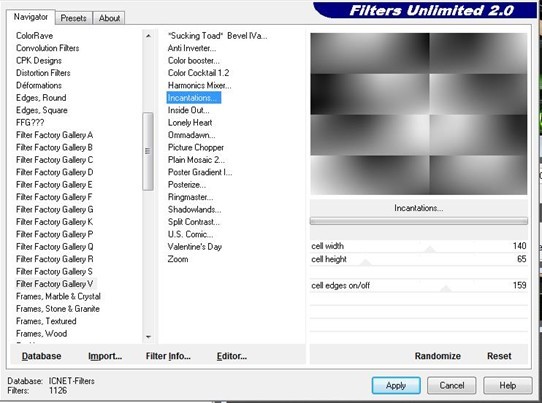This screenshot has height=403, width=542.
Task: Click the scroll-down arrow in category list
Action: click(148, 337)
